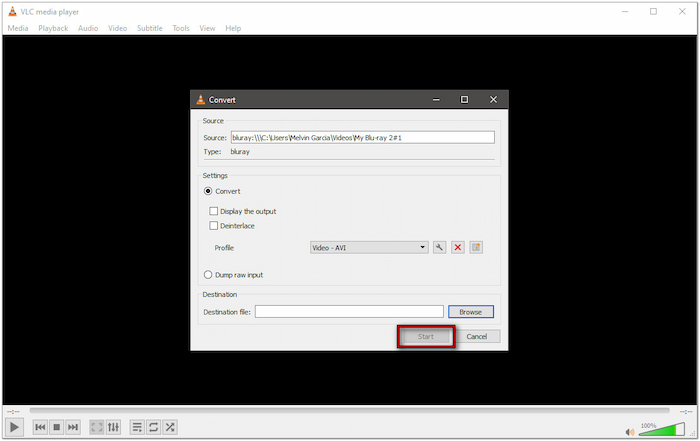Open the Subtitle menu
The height and width of the screenshot is (441, 700).
(x=149, y=28)
